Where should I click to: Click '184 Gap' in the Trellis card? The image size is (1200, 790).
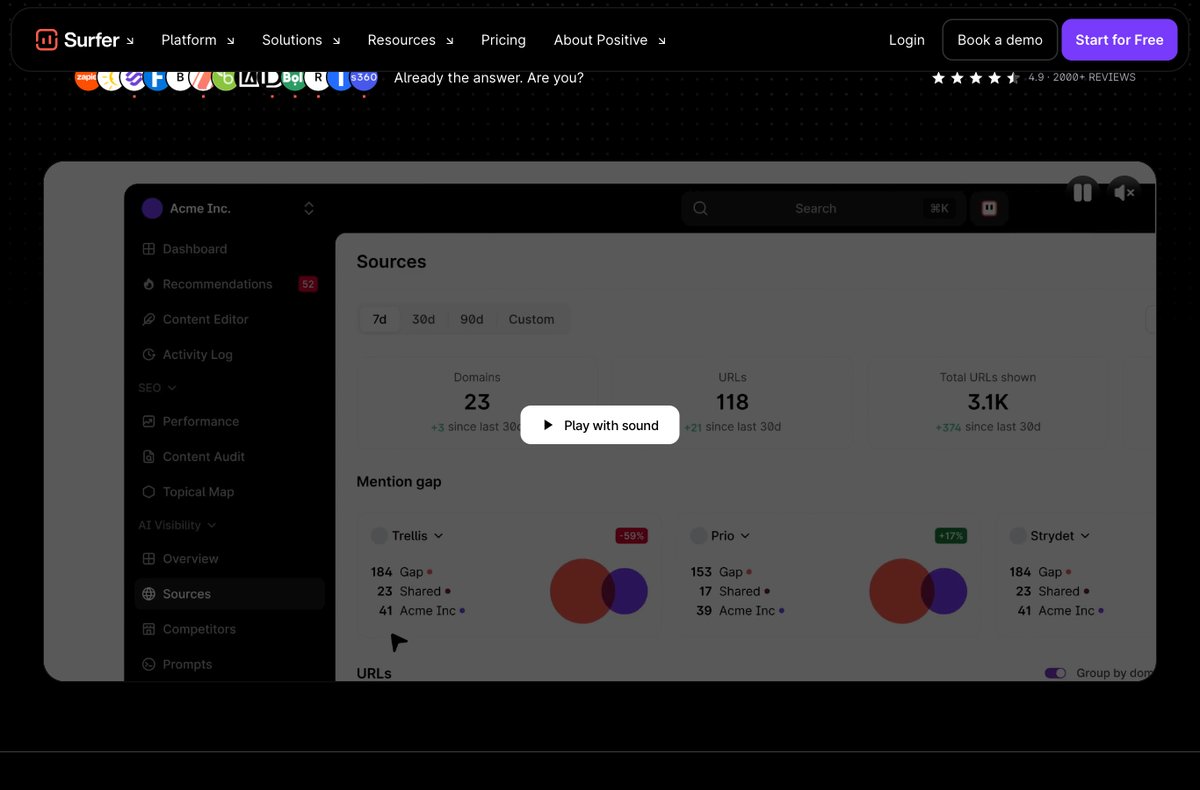click(x=401, y=572)
